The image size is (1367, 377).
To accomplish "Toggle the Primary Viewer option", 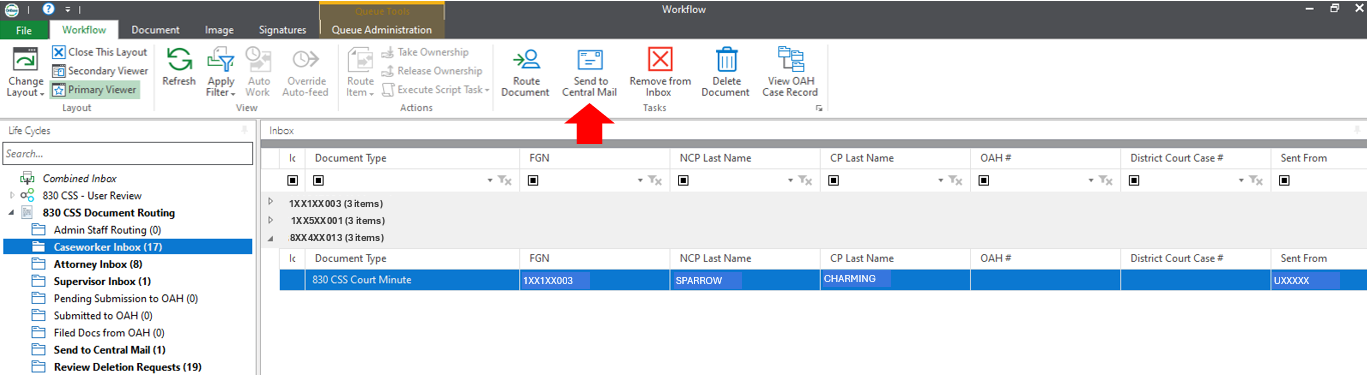I will pos(94,89).
